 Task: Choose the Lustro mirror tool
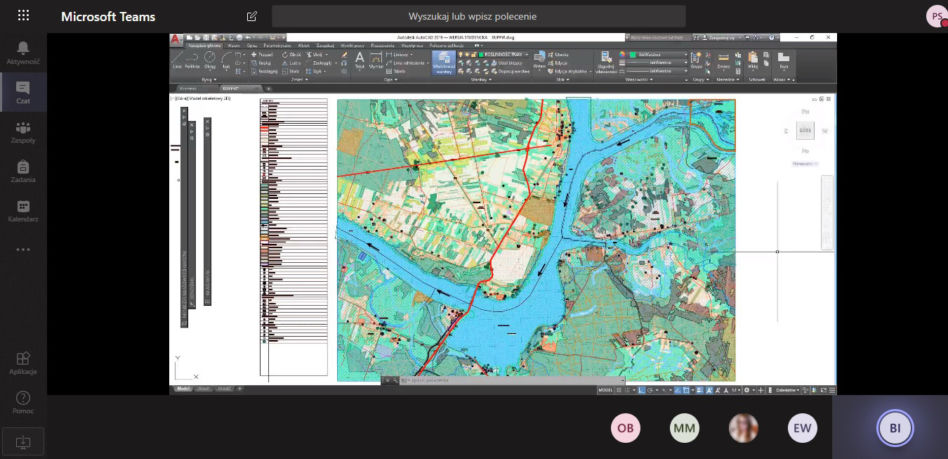(291, 63)
